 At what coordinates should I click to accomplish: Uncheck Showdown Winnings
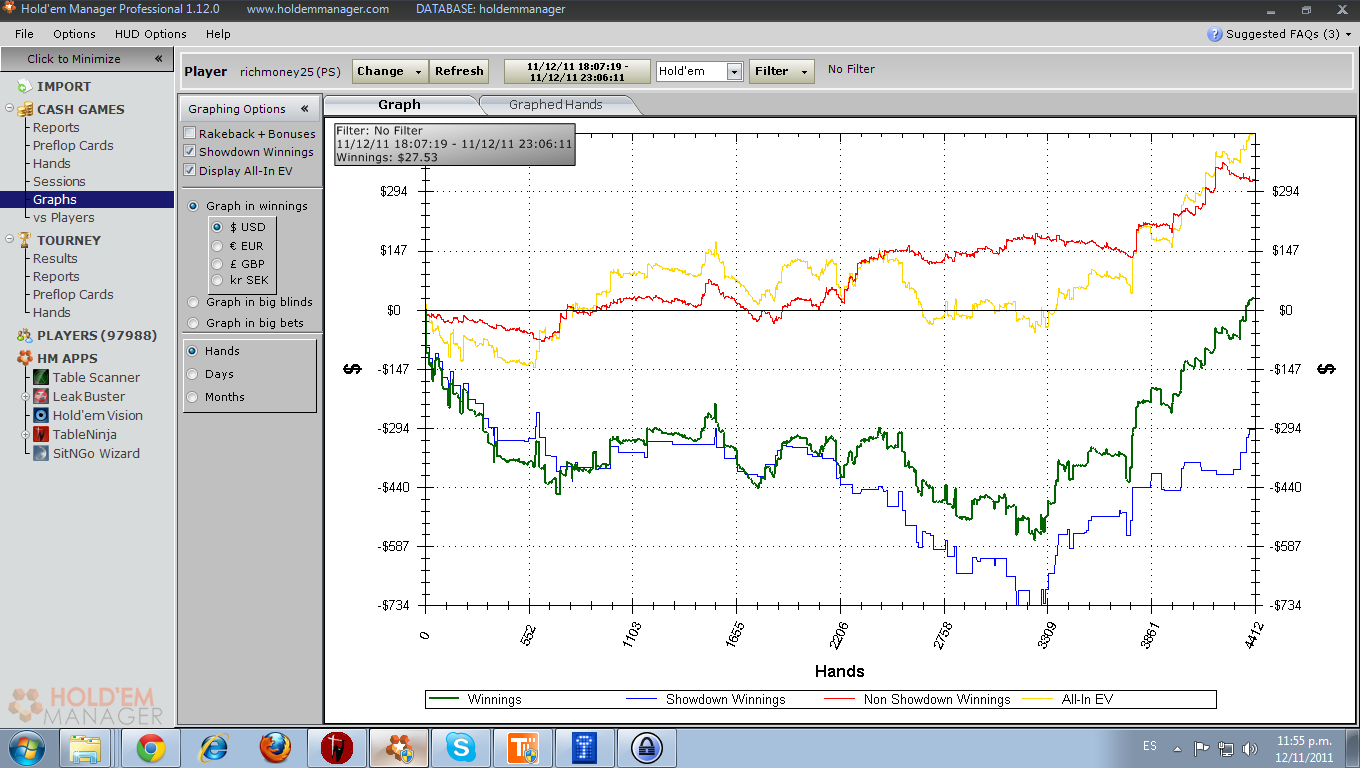click(x=190, y=152)
